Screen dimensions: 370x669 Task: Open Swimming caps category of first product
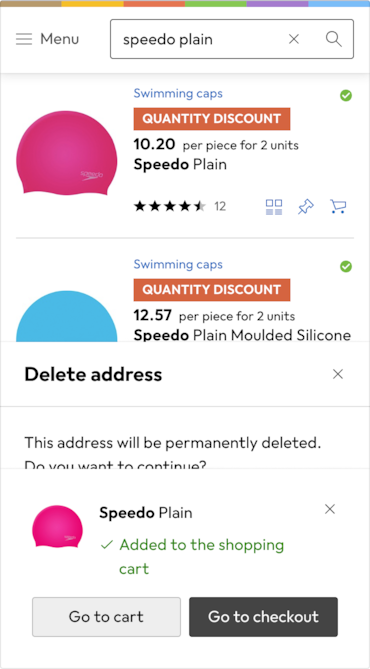(x=178, y=93)
